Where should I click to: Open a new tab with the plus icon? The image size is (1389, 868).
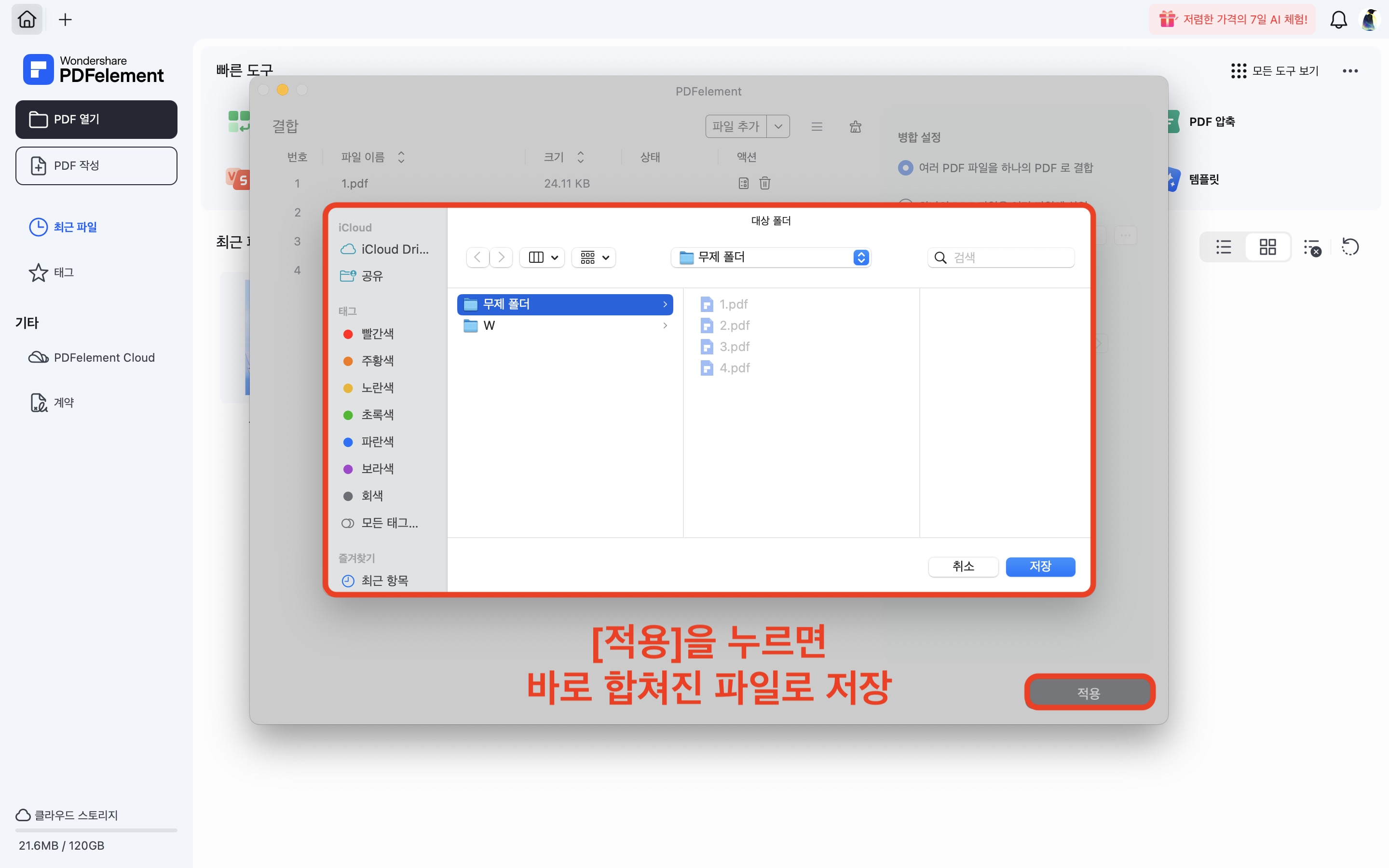(x=66, y=19)
